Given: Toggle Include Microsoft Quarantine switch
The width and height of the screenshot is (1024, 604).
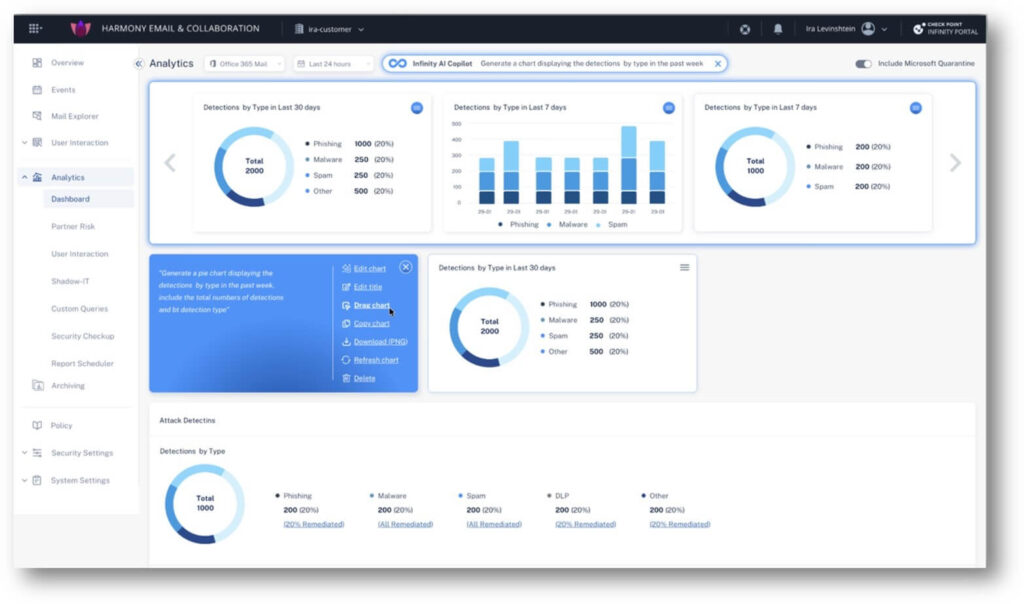Looking at the screenshot, I should point(863,64).
